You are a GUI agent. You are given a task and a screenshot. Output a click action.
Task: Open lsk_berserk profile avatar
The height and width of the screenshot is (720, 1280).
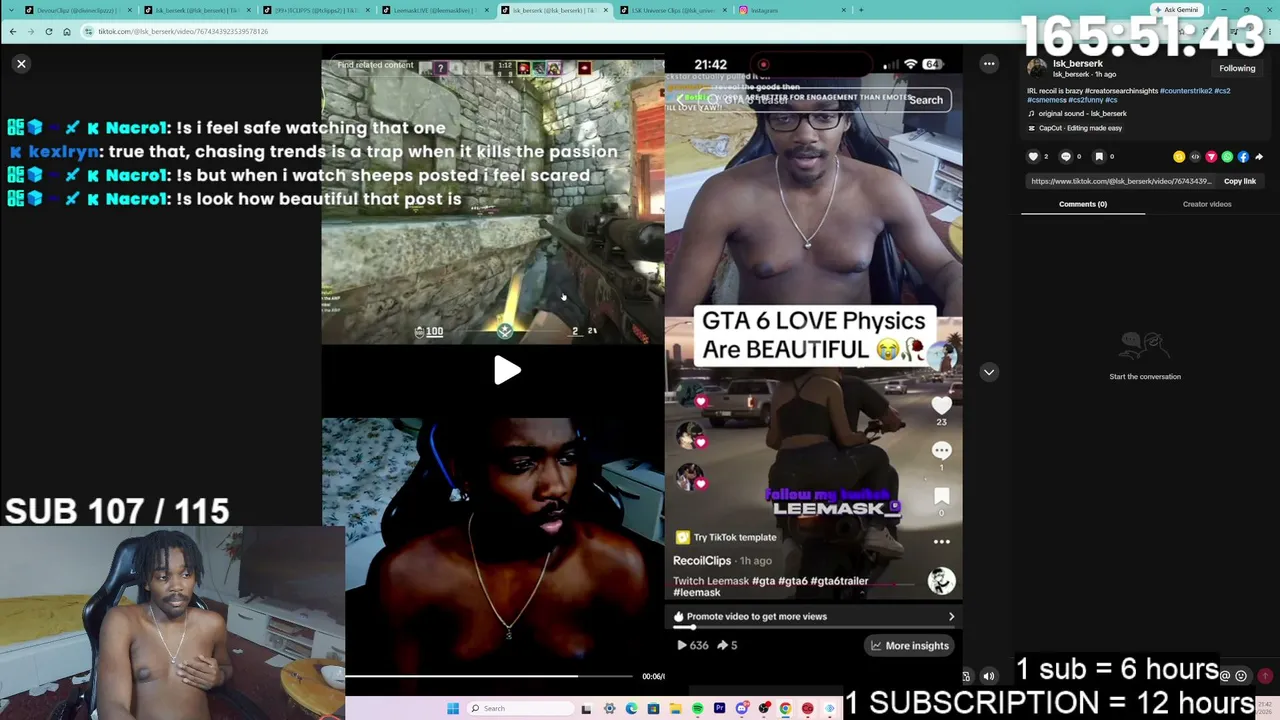pyautogui.click(x=1037, y=68)
